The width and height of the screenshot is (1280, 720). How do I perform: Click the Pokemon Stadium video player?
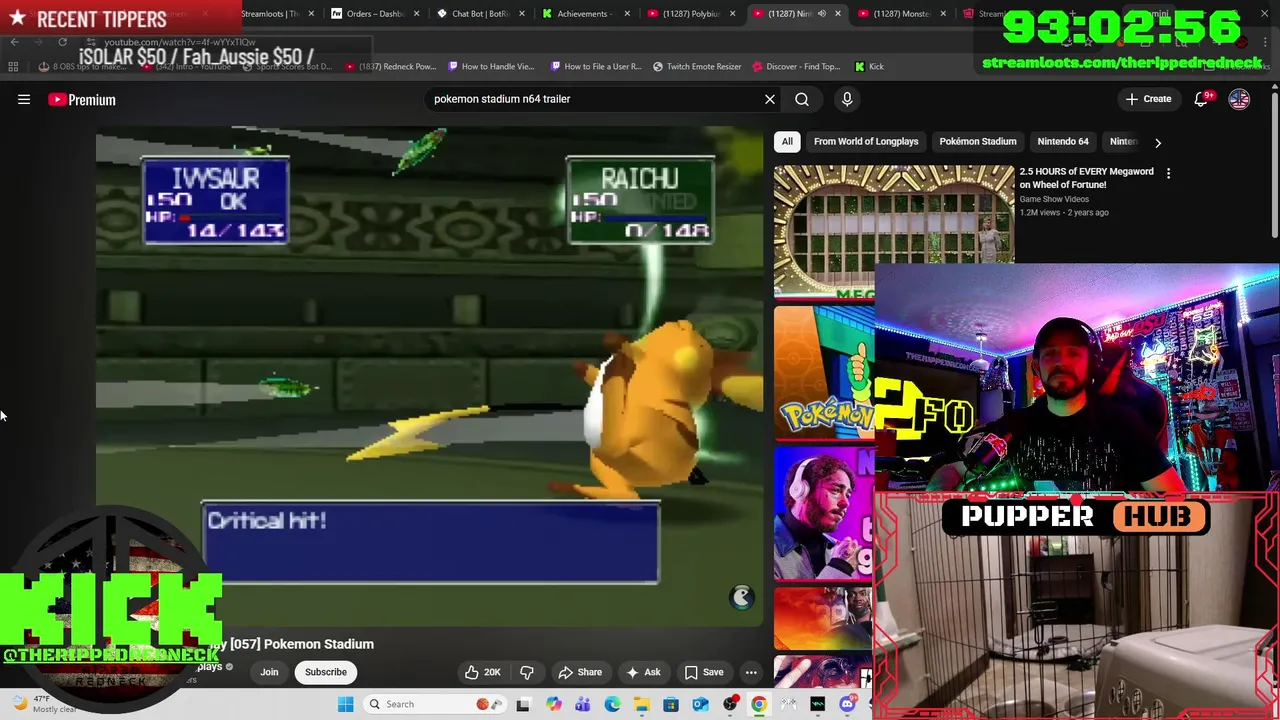point(429,375)
